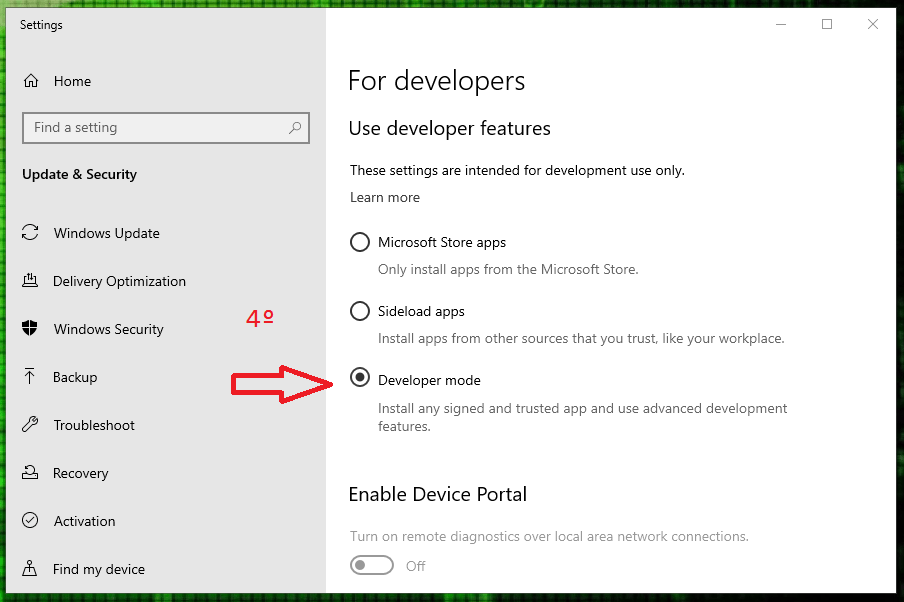Select the Troubleshoot wrench icon

click(31, 425)
